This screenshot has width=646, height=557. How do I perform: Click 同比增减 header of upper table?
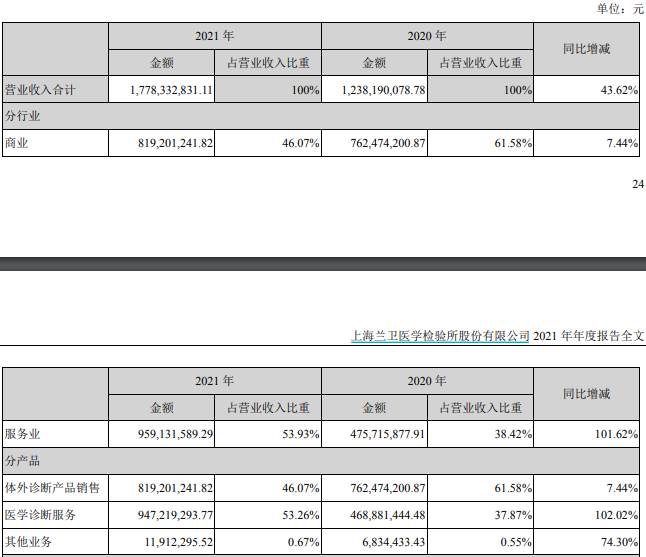point(586,49)
